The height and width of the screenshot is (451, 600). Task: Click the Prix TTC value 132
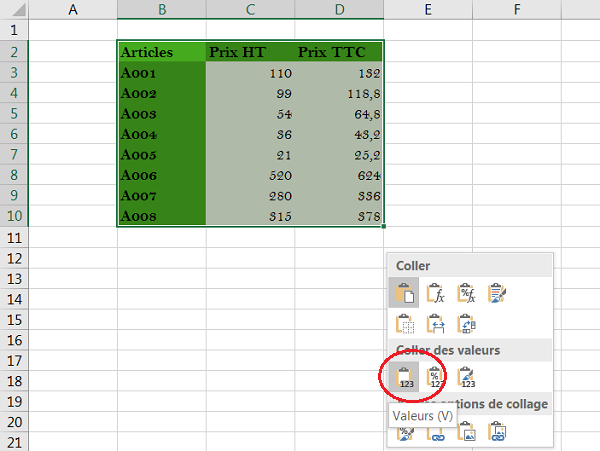(x=339, y=72)
